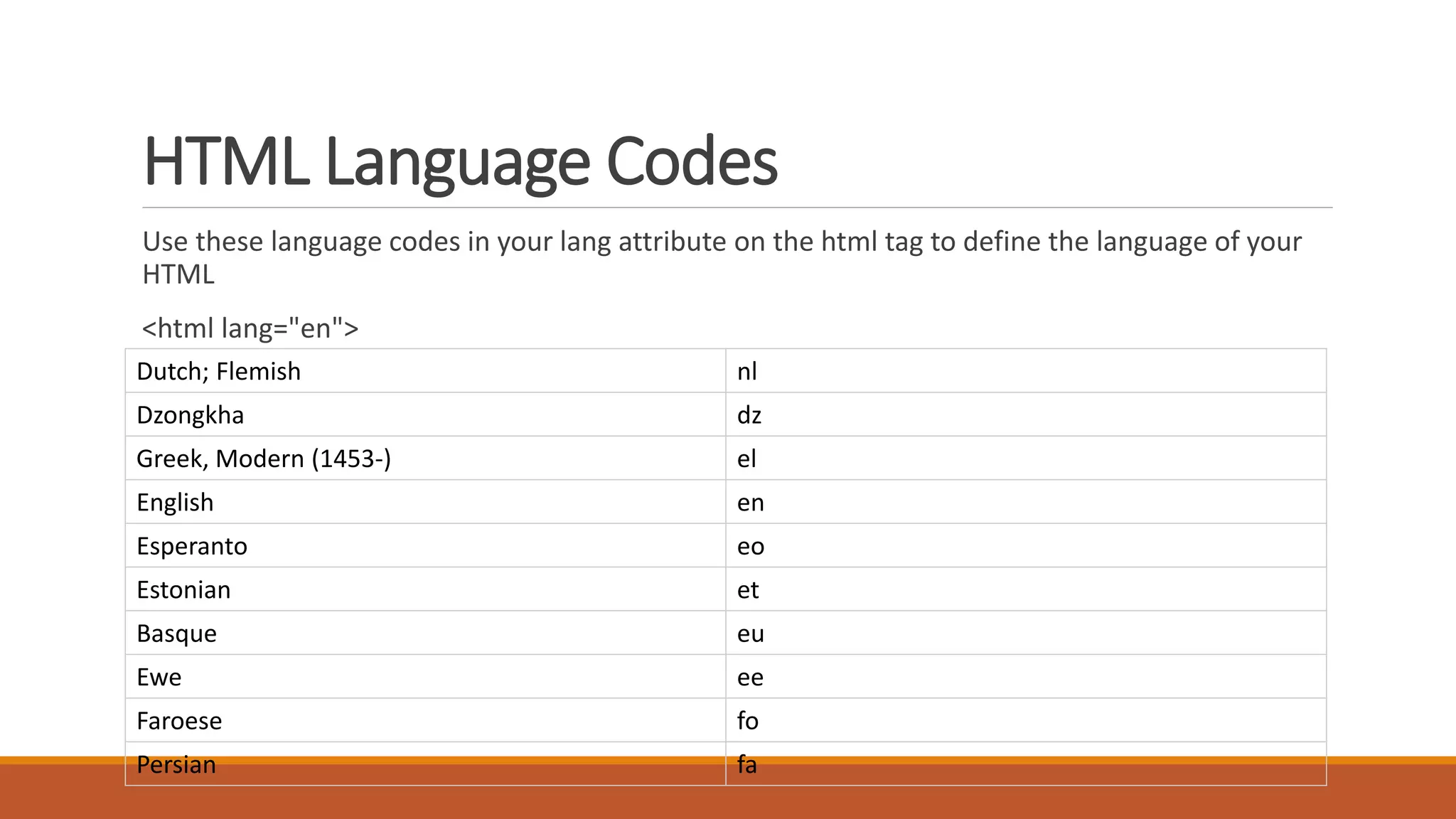Click the <html lang="en"> code example
The image size is (1456, 819).
click(x=250, y=328)
